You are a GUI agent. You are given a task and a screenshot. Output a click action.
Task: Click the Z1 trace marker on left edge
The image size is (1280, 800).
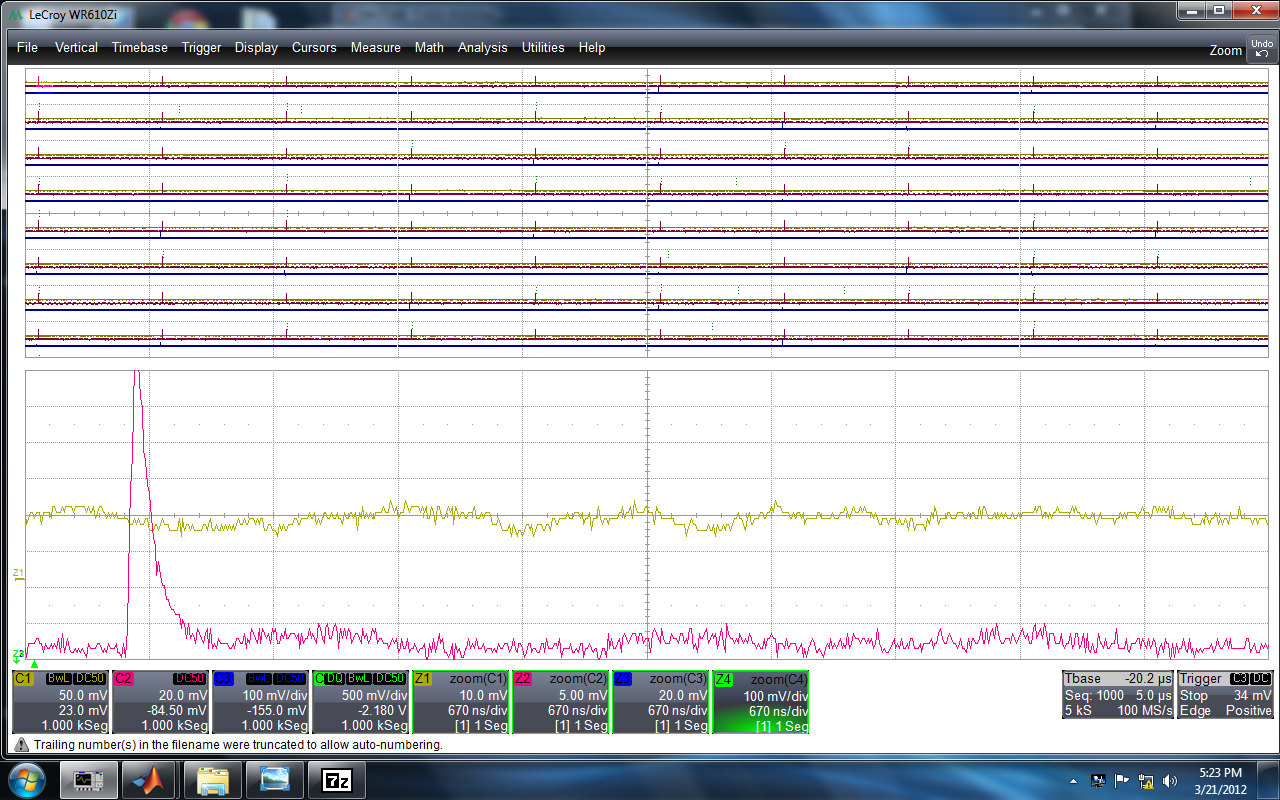pos(18,573)
